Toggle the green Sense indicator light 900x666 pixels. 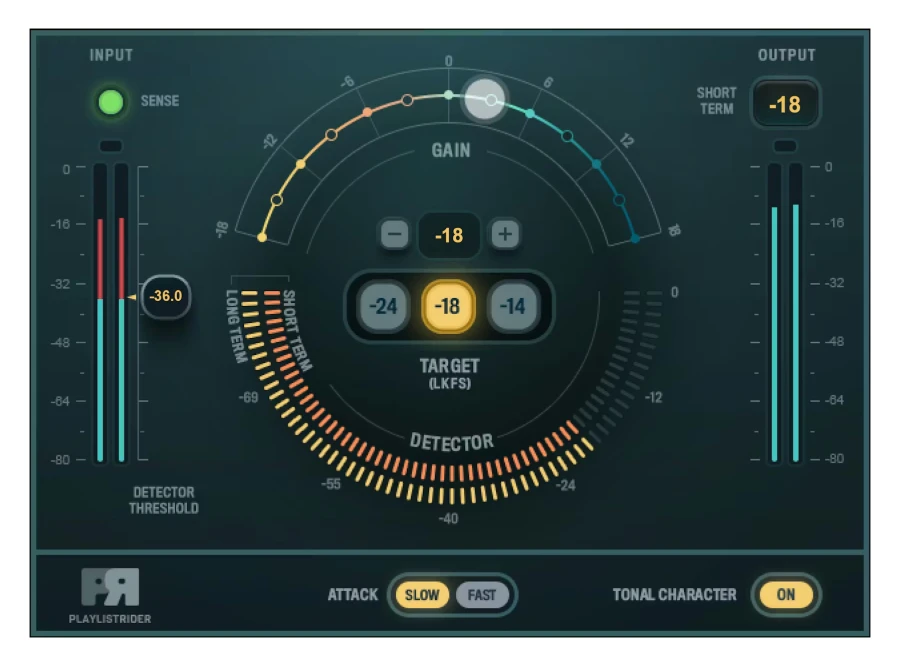tap(111, 102)
